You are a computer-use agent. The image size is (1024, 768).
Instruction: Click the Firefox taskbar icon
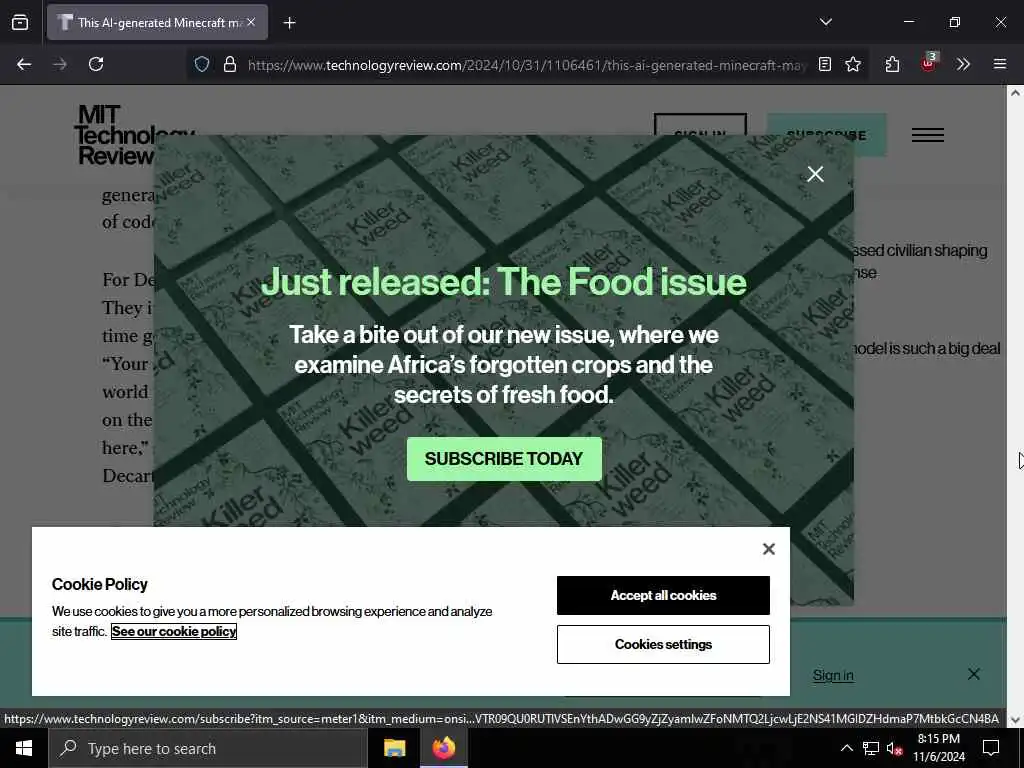point(443,748)
